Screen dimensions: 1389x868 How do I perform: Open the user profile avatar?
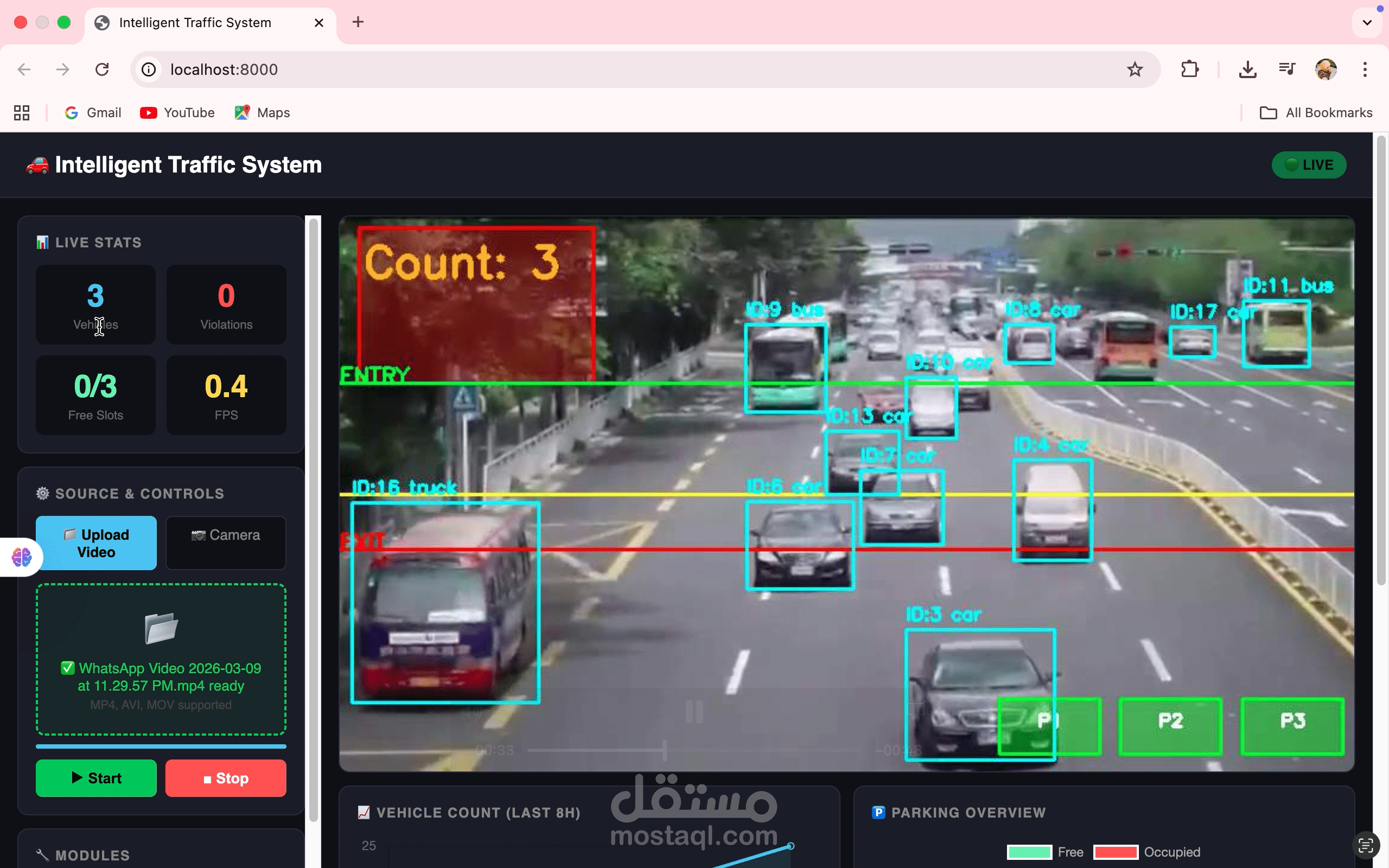pyautogui.click(x=1326, y=69)
